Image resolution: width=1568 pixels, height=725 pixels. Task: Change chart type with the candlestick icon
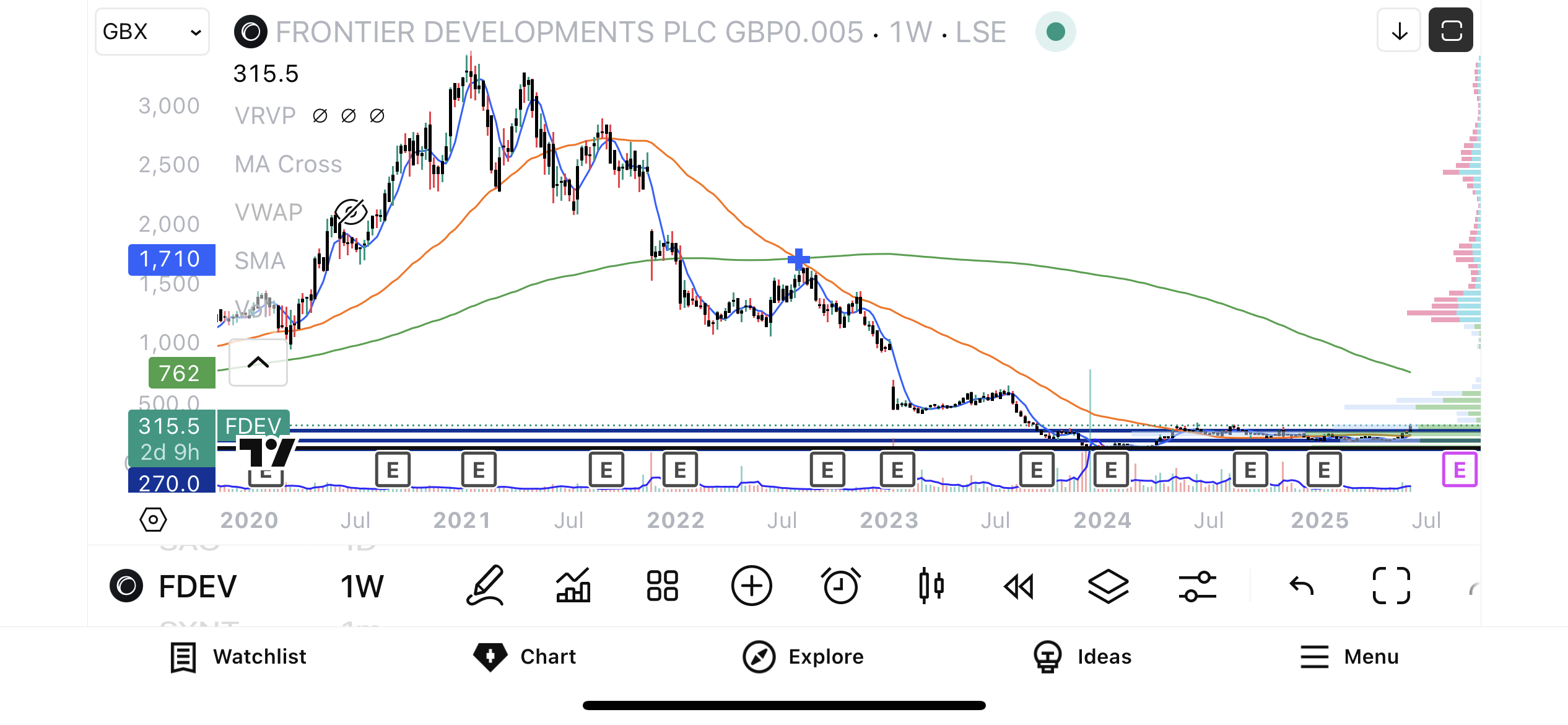(x=931, y=586)
